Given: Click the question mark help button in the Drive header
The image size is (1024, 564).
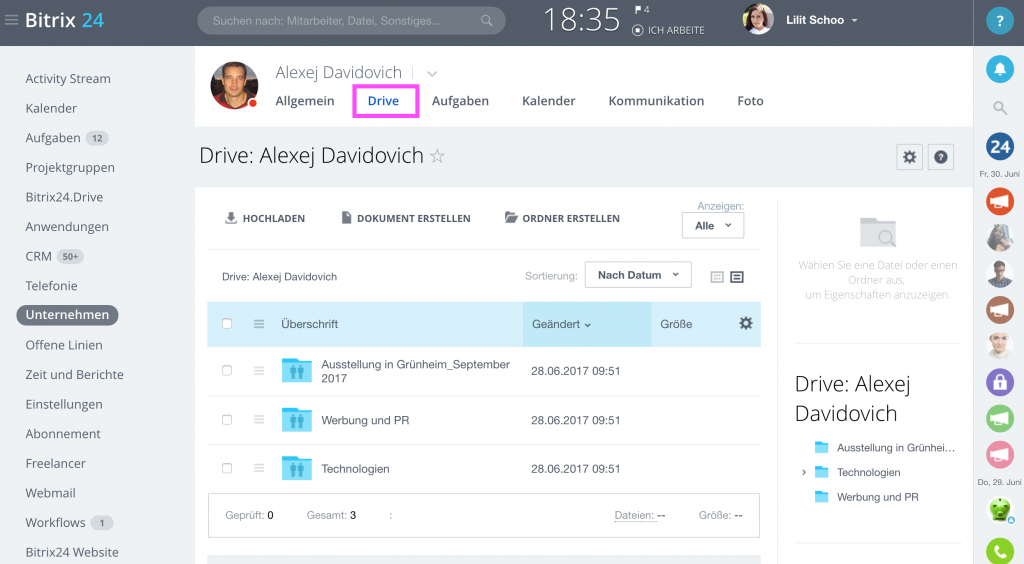Looking at the screenshot, I should [940, 157].
